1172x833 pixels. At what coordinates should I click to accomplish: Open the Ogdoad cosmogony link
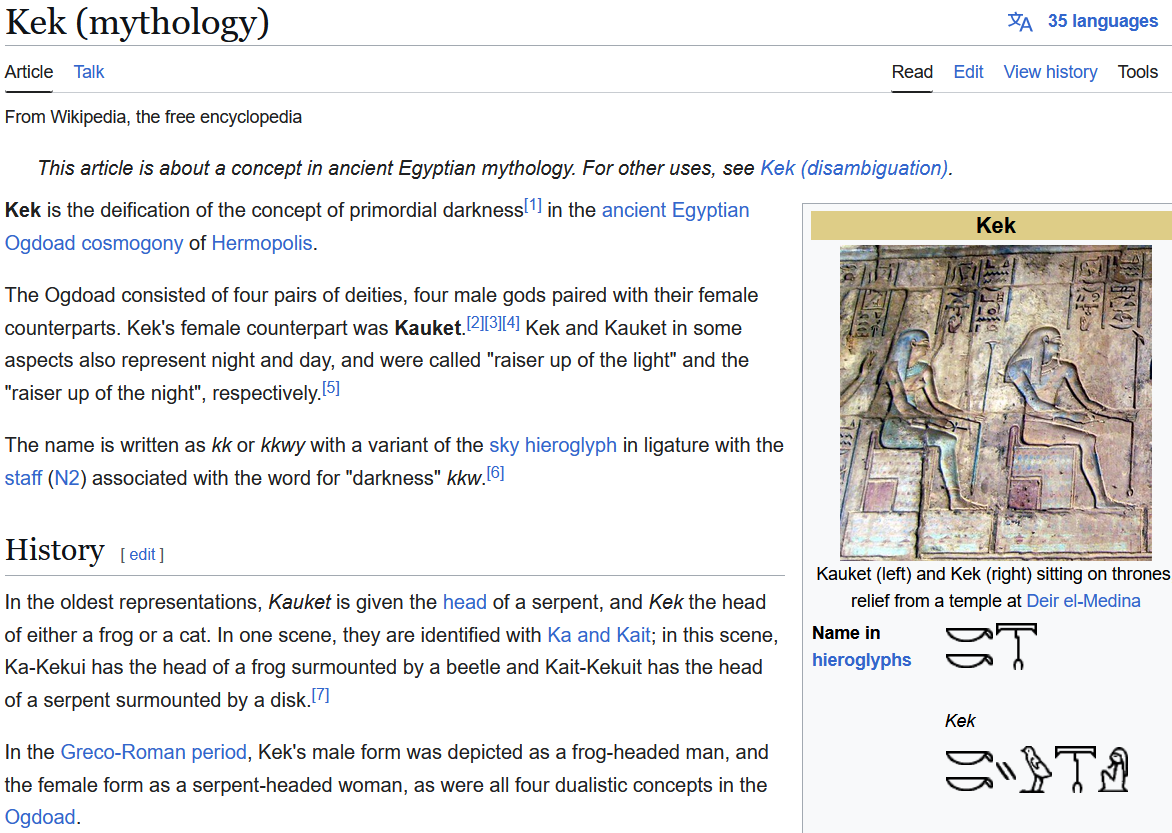tap(93, 243)
